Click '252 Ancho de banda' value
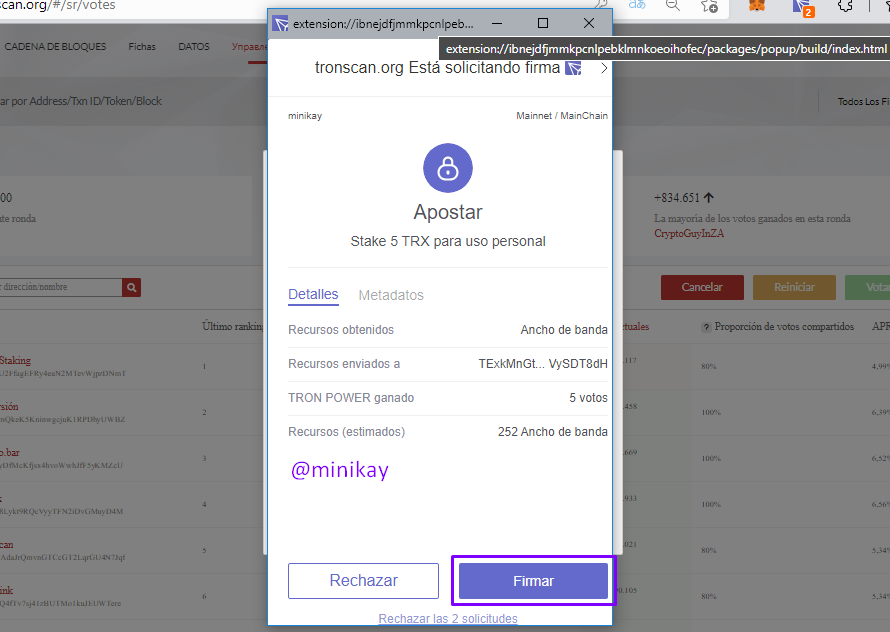 click(x=552, y=432)
